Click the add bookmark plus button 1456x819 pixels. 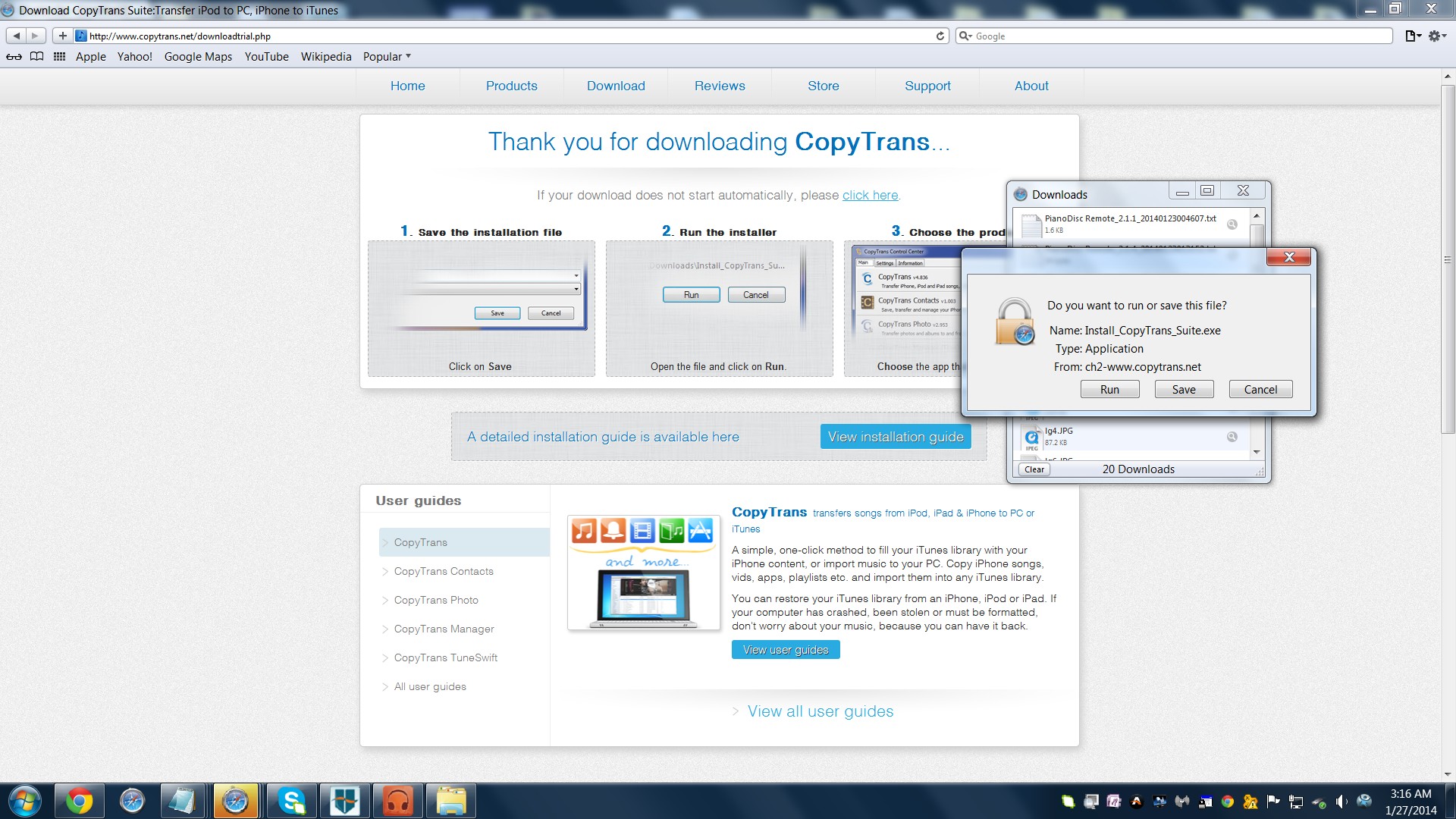click(63, 36)
